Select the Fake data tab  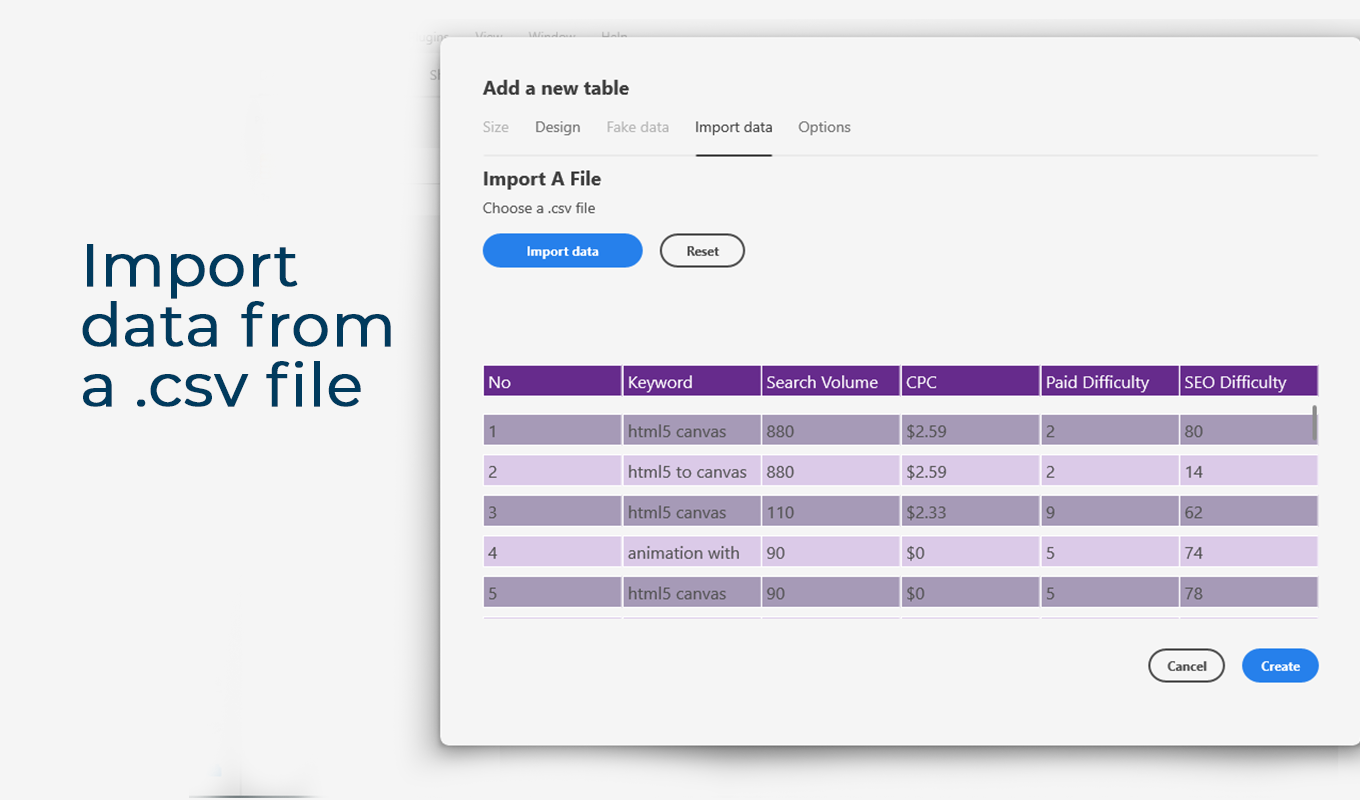pyautogui.click(x=637, y=127)
